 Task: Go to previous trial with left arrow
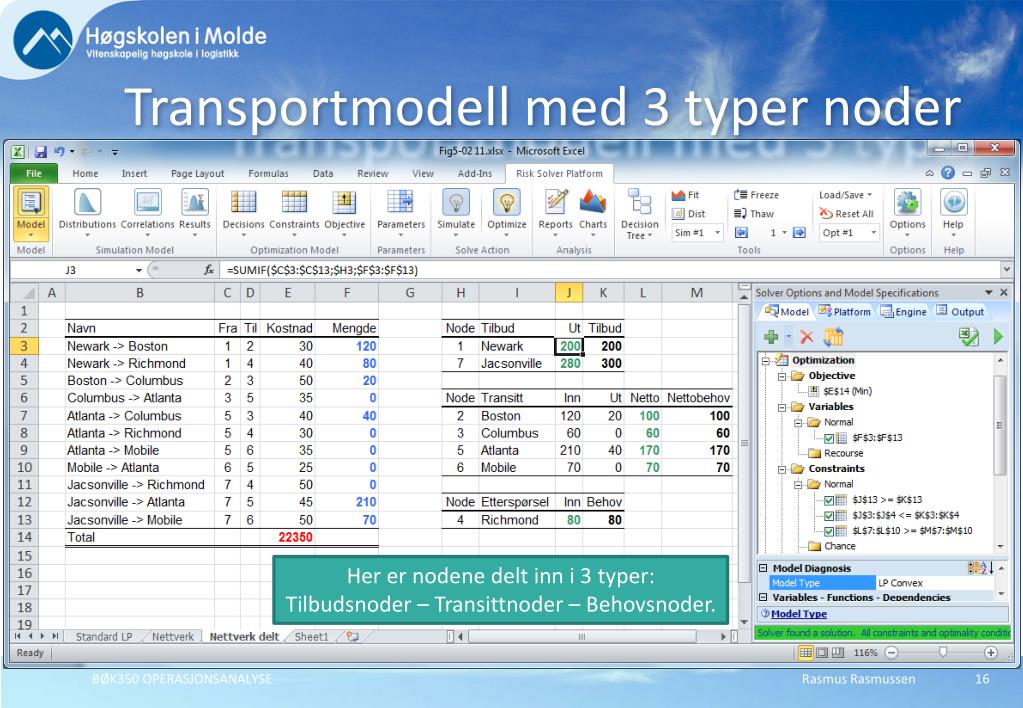click(x=741, y=232)
